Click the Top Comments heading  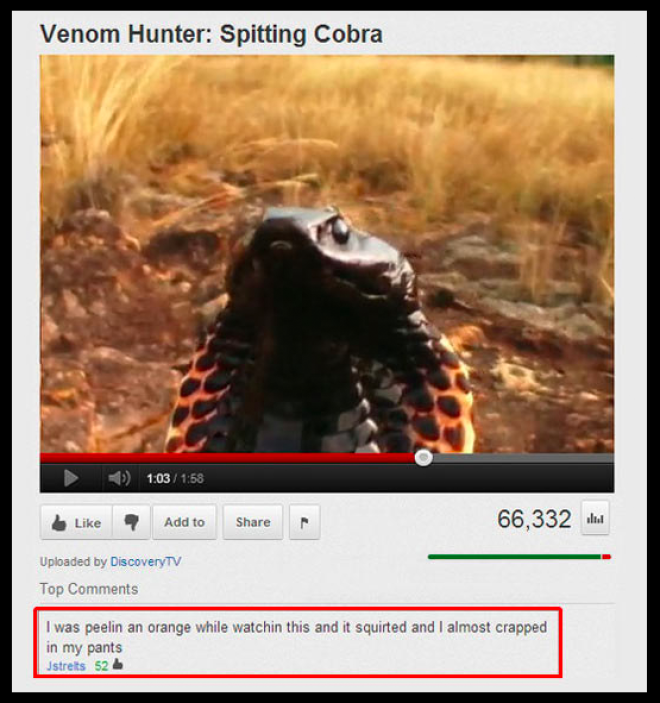pyautogui.click(x=89, y=589)
